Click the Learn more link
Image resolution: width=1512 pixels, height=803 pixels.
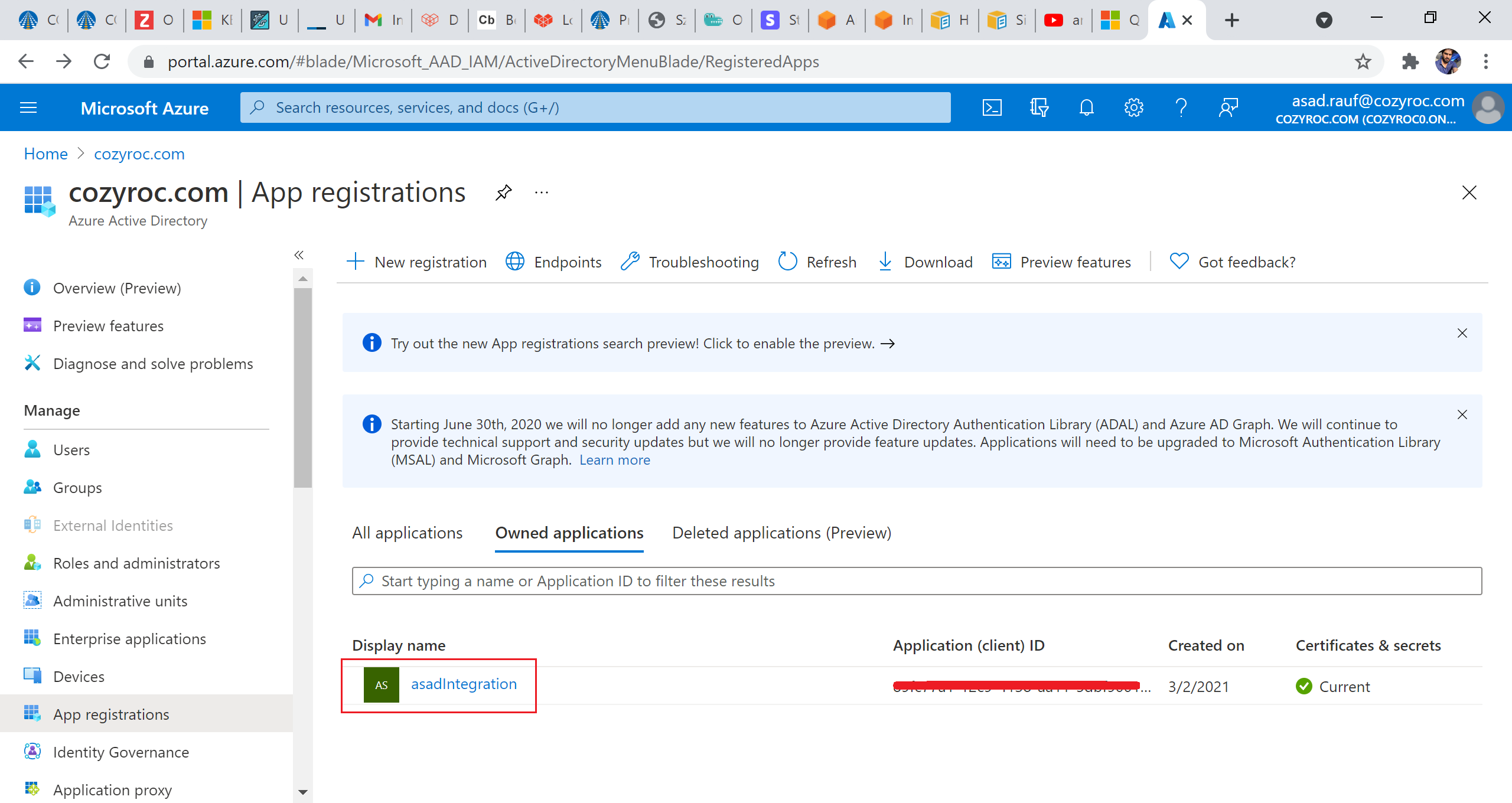pyautogui.click(x=614, y=460)
